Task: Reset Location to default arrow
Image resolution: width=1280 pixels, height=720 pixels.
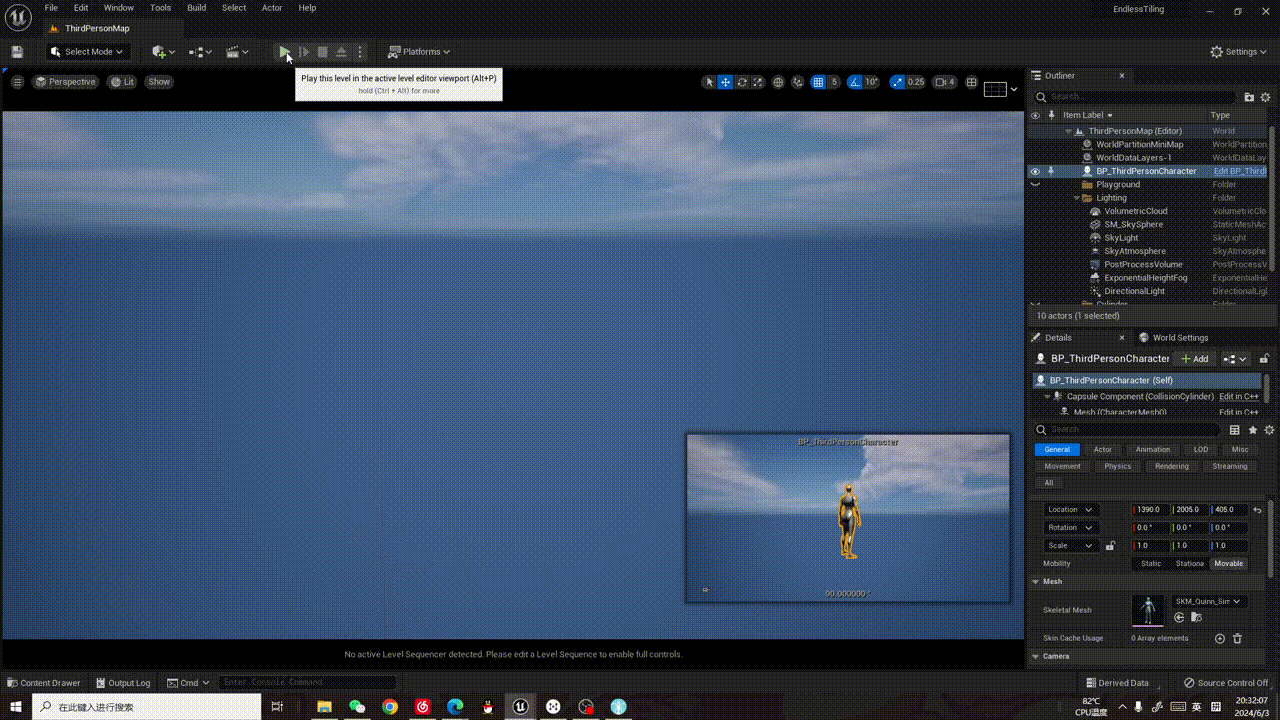Action: click(1257, 510)
